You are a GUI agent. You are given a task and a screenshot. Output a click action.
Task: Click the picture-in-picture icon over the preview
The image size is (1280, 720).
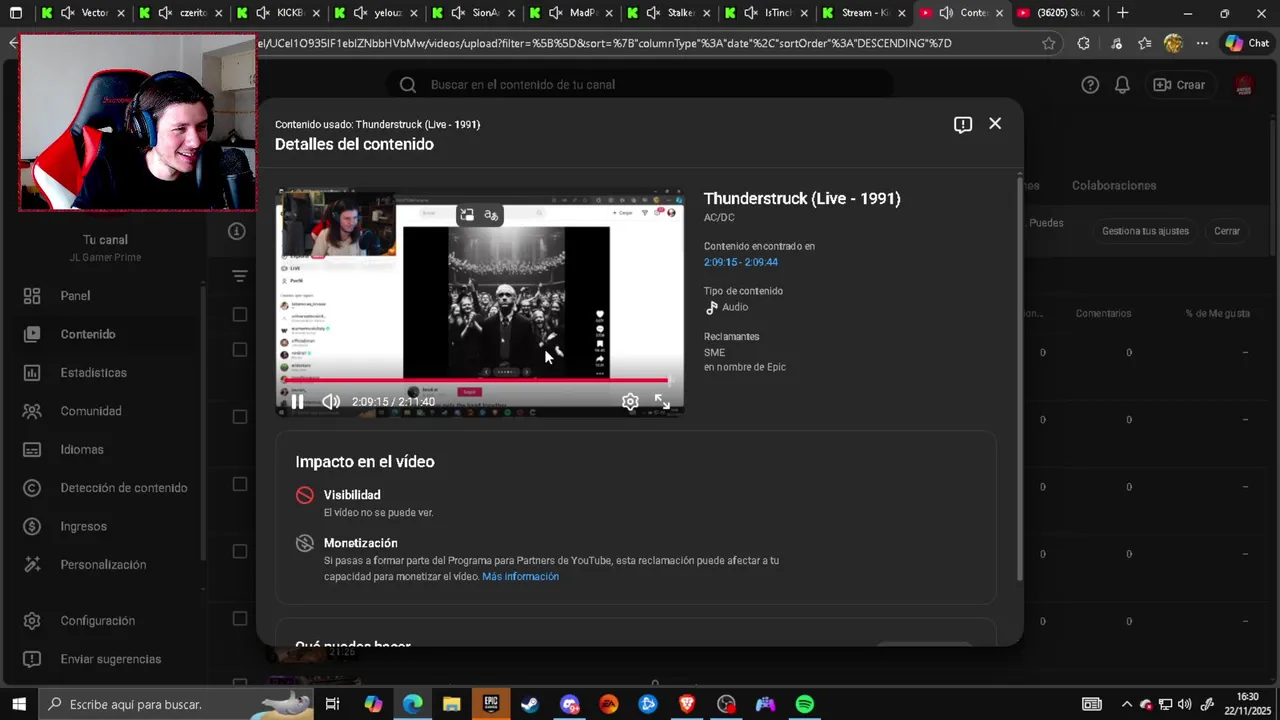(467, 215)
